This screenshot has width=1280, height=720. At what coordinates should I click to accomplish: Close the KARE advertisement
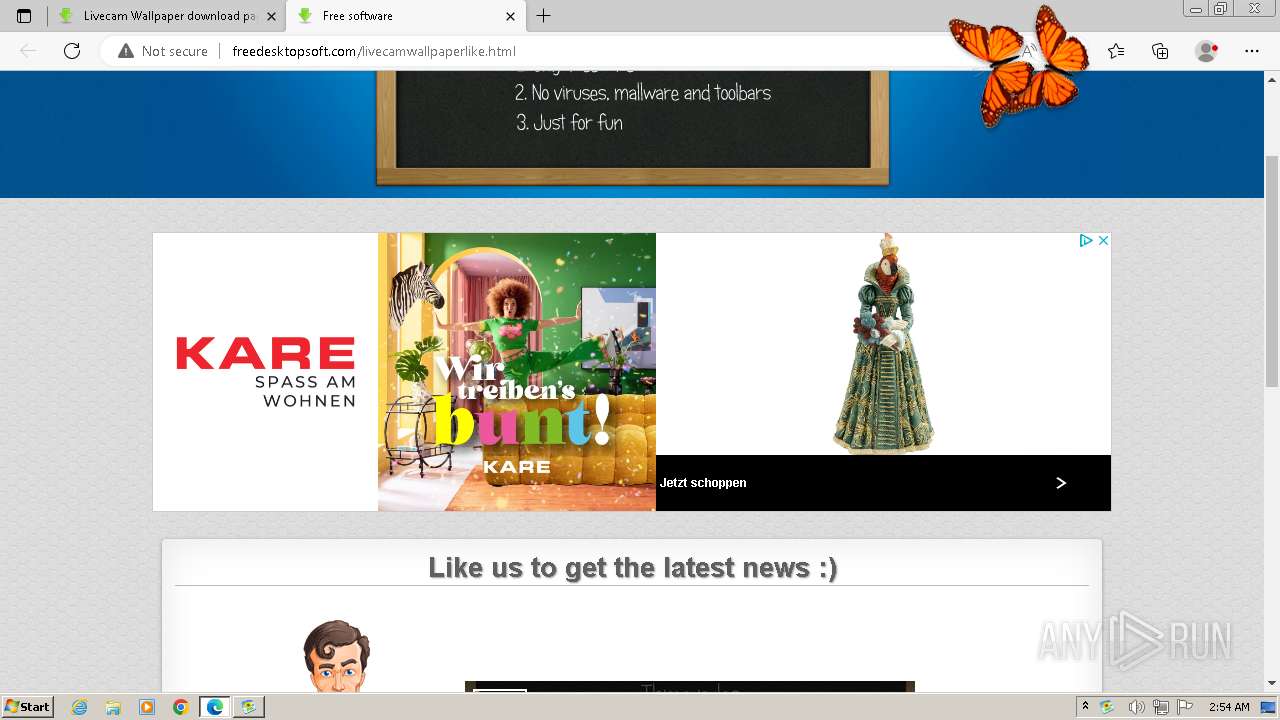pos(1103,241)
